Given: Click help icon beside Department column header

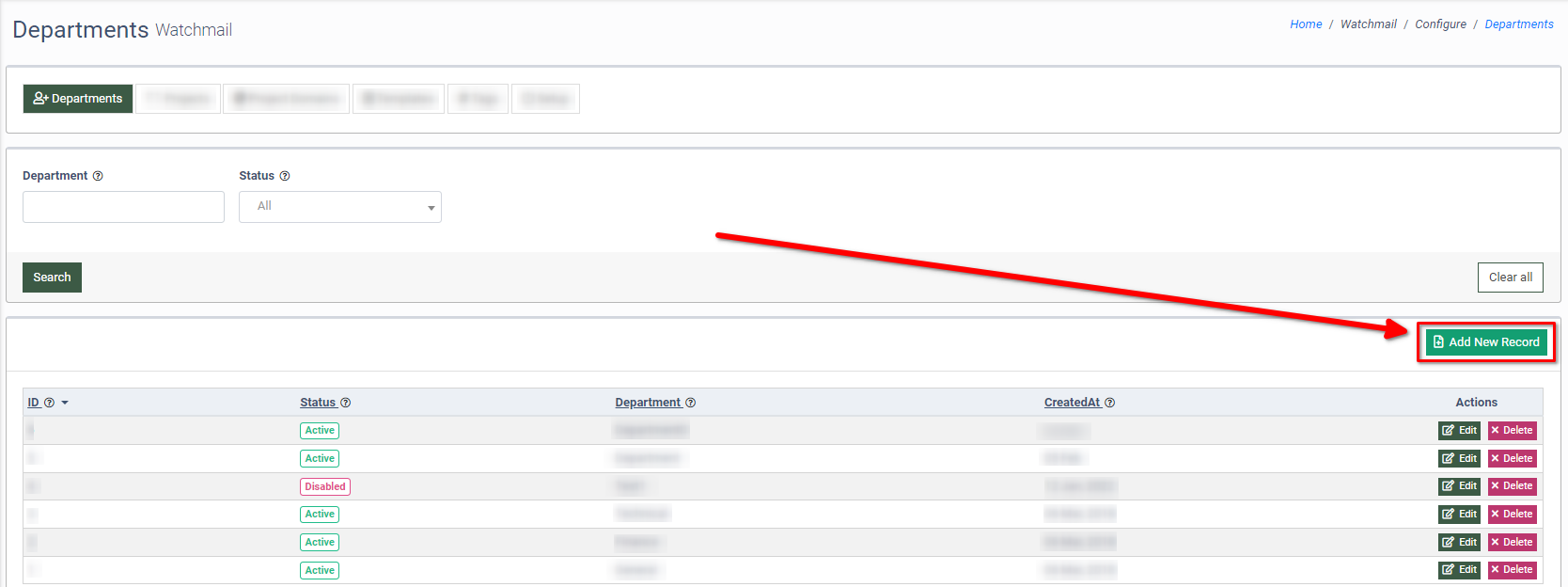Looking at the screenshot, I should pos(690,403).
